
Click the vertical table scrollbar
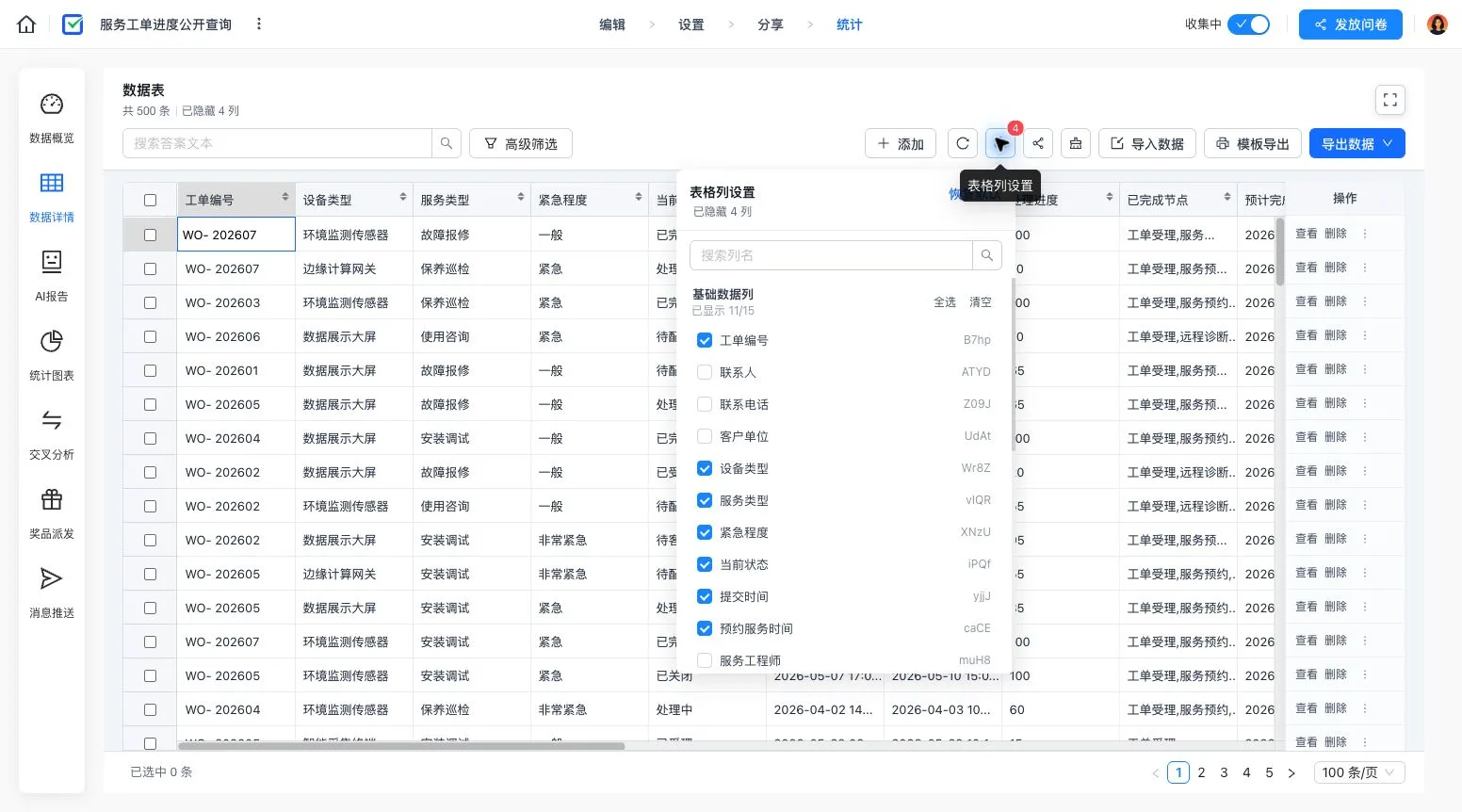pyautogui.click(x=1280, y=252)
